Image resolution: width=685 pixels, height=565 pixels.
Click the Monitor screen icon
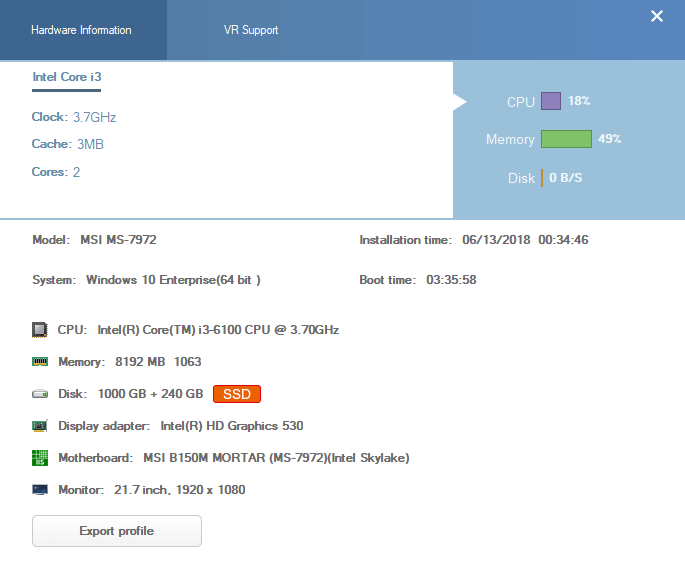(40, 490)
